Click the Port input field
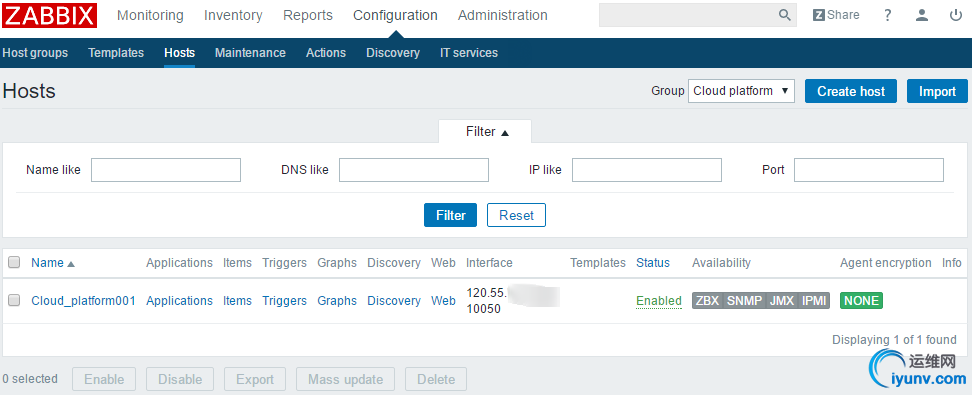 pos(868,170)
